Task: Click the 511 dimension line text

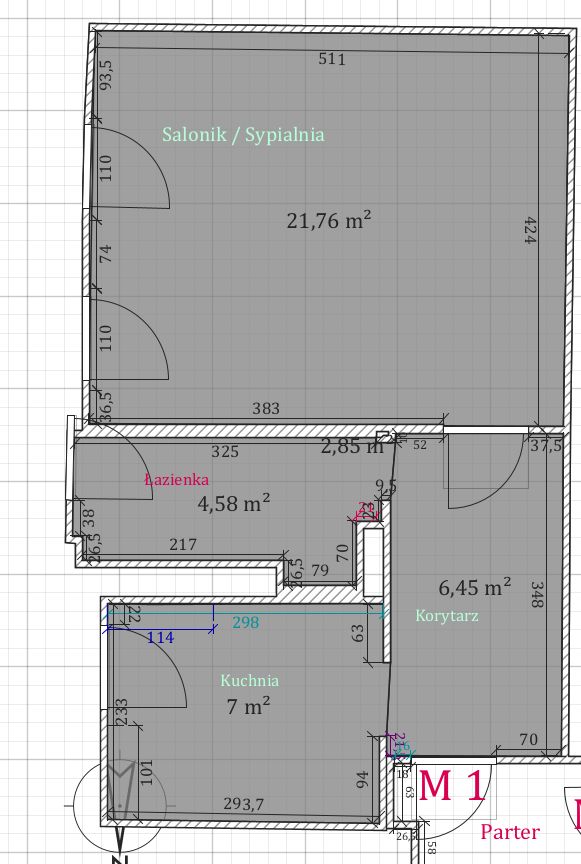Action: click(x=332, y=58)
